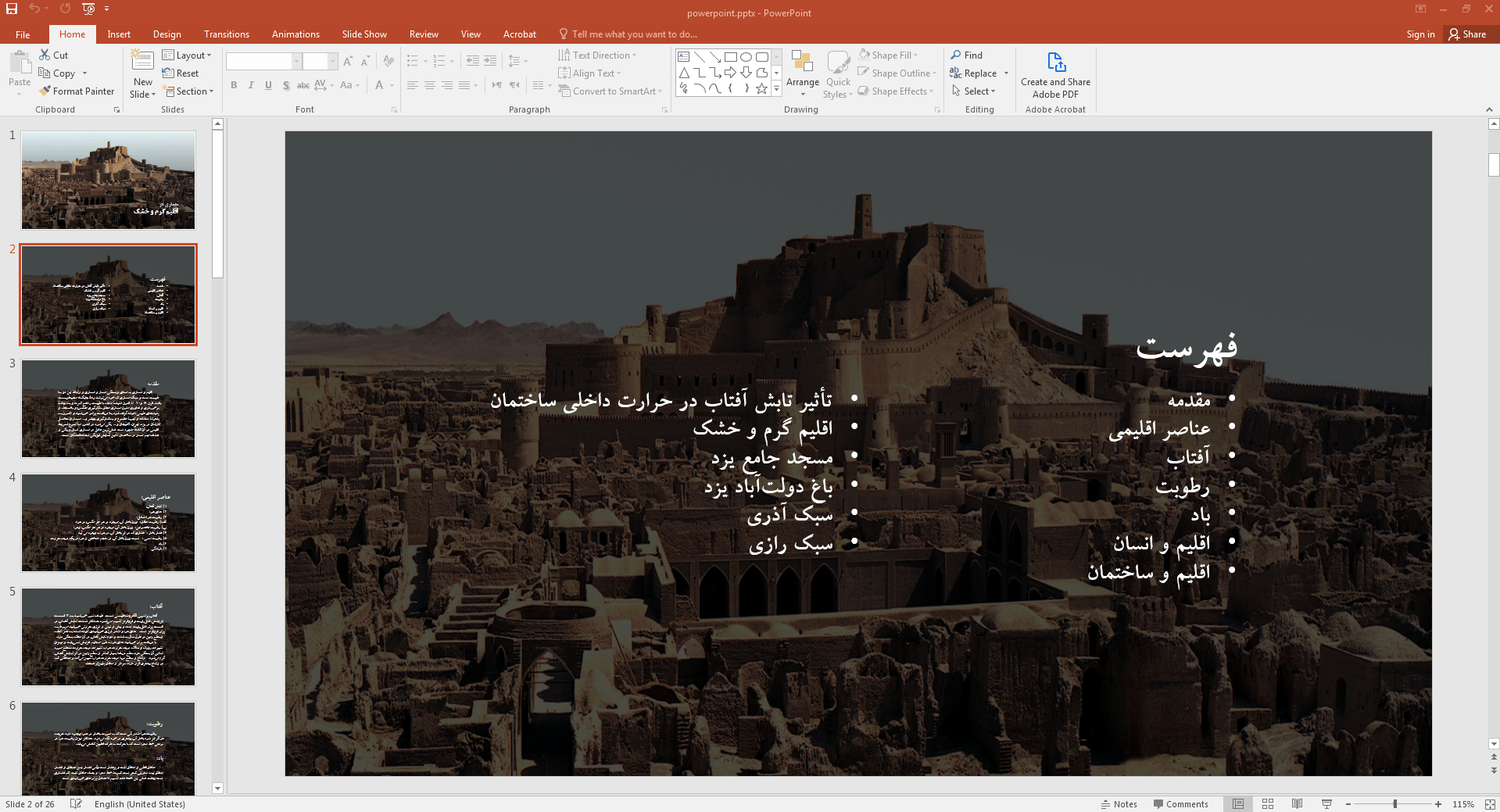Click the New Slide icon
1500x812 pixels.
(x=142, y=63)
